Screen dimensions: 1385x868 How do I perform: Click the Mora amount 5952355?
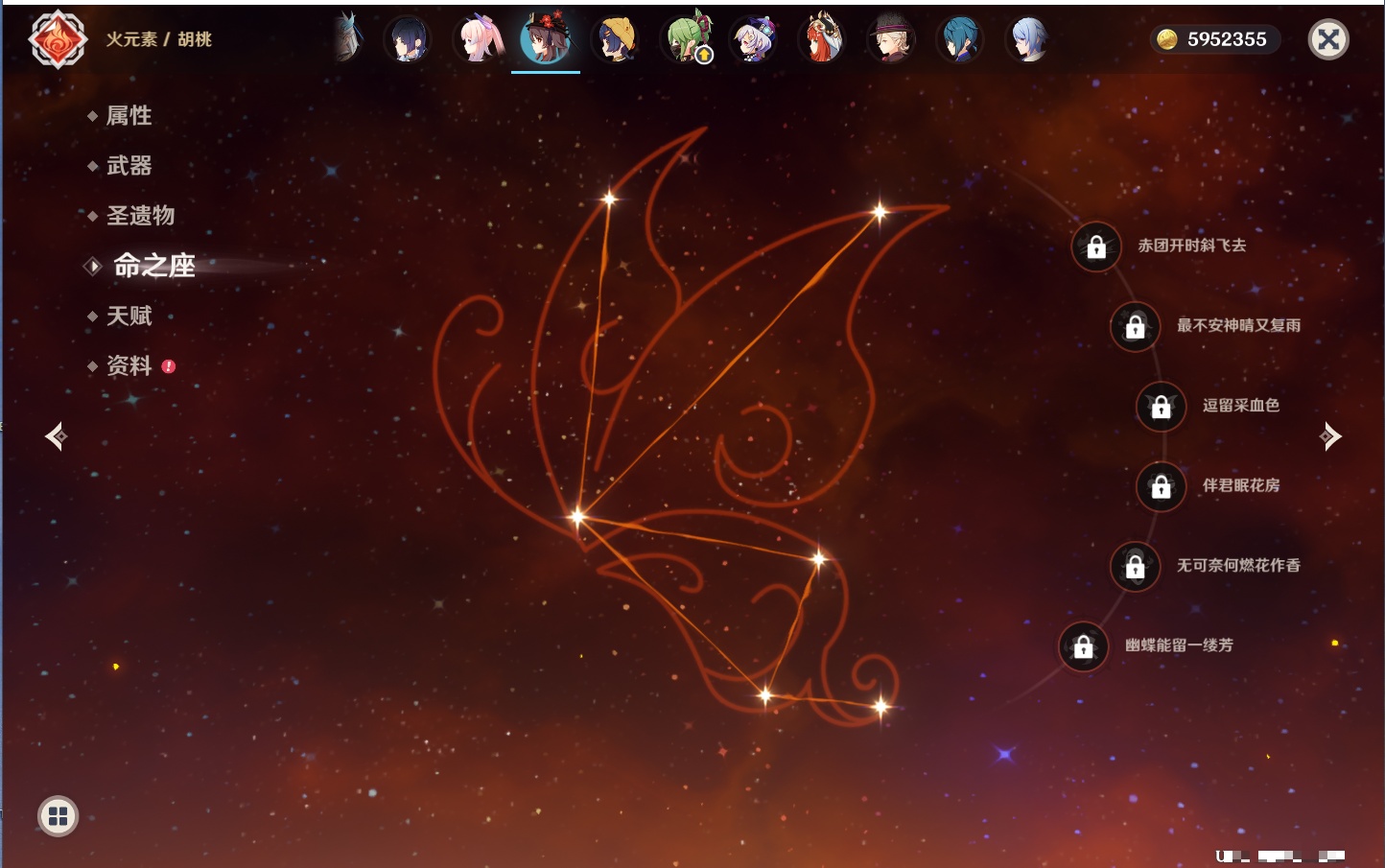pos(1227,39)
